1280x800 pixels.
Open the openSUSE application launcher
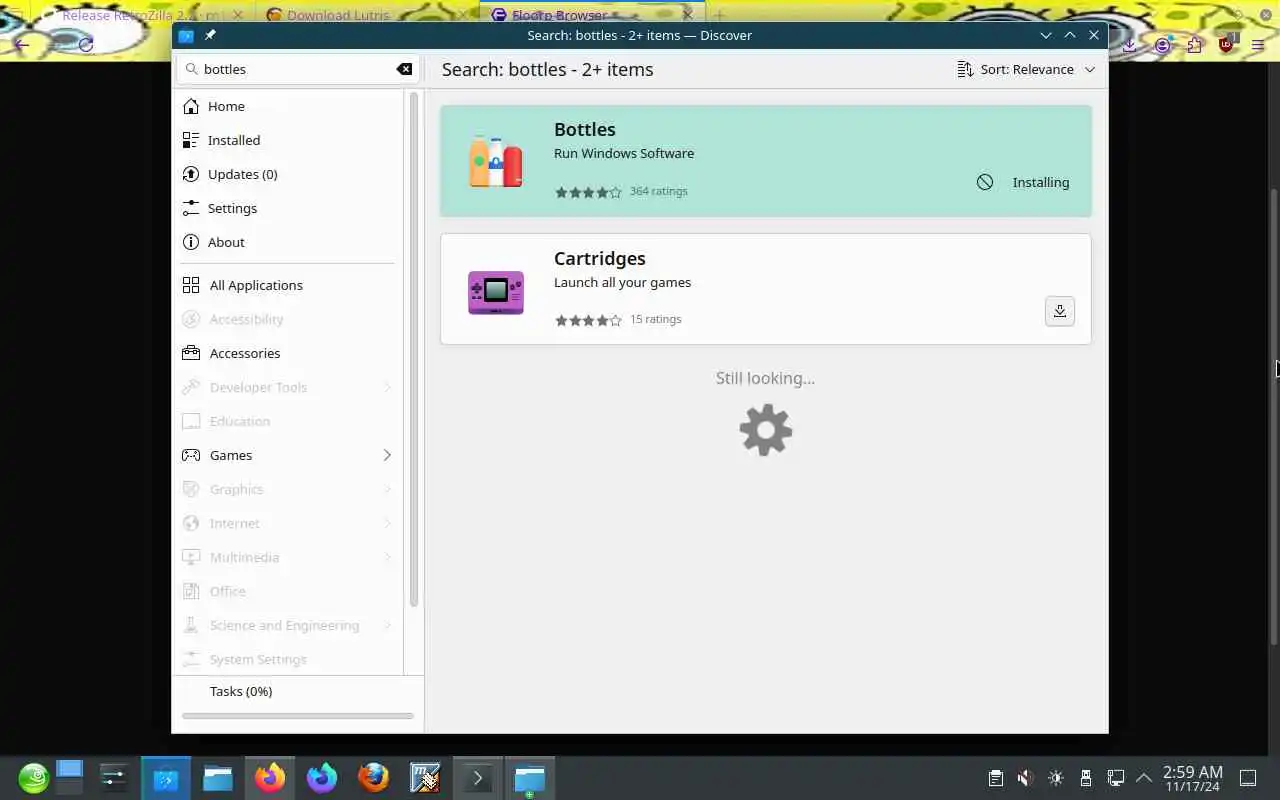coord(33,778)
